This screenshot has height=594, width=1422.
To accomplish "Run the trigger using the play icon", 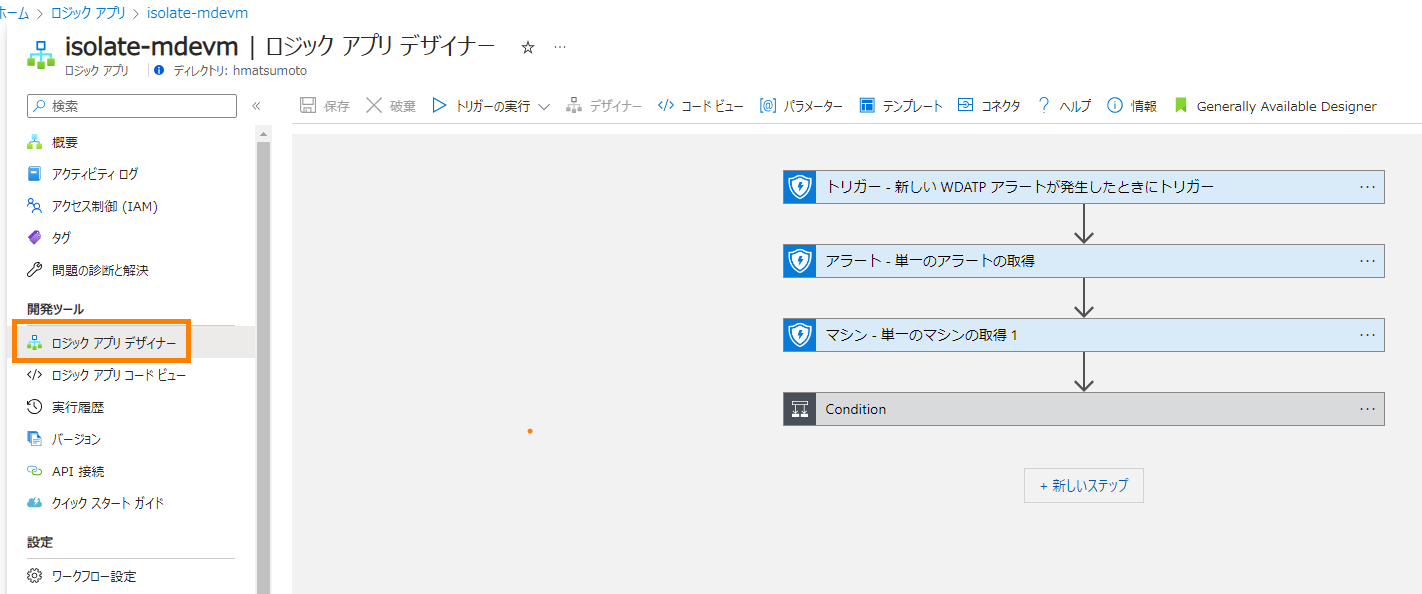I will (x=439, y=106).
